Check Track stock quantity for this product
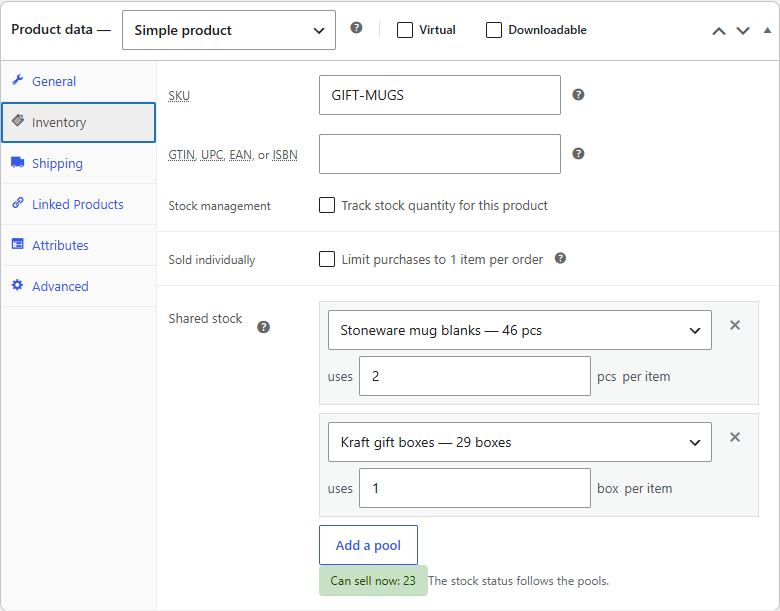Image resolution: width=780 pixels, height=611 pixels. tap(327, 205)
